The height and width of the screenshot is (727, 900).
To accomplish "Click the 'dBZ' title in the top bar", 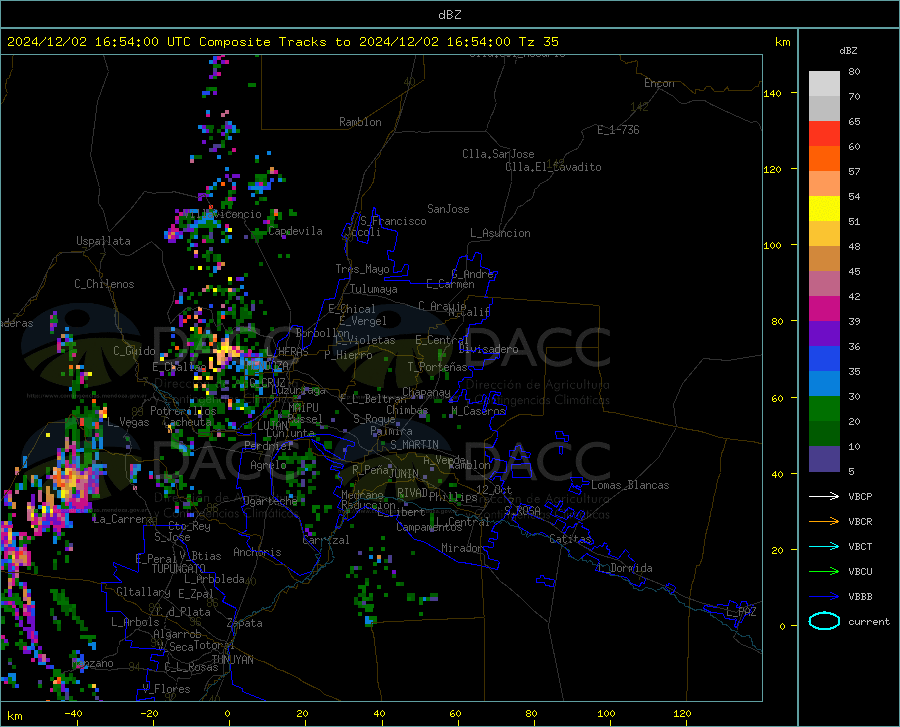I will (x=449, y=15).
